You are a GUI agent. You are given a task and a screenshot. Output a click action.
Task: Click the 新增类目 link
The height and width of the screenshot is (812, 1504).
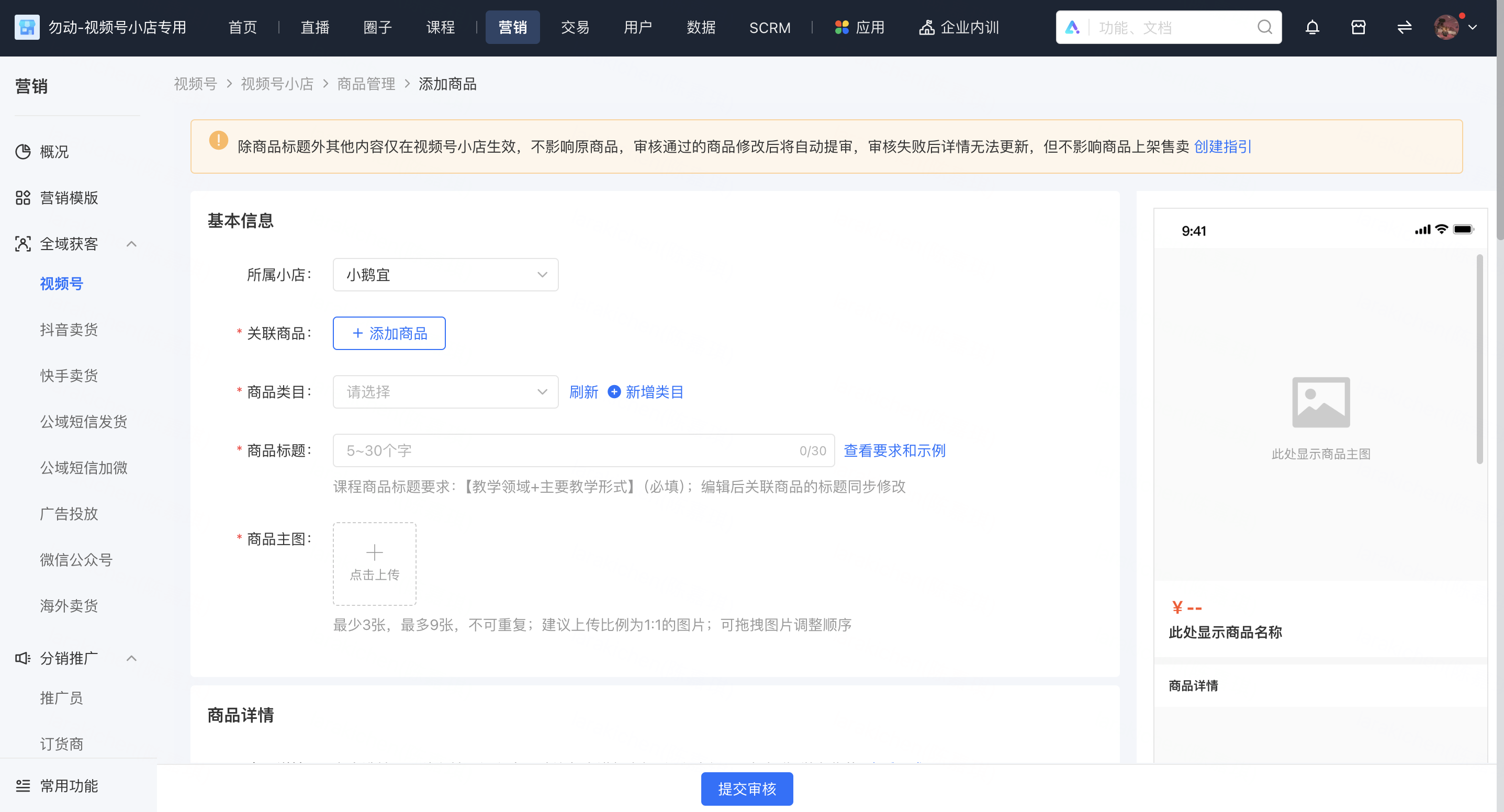655,392
